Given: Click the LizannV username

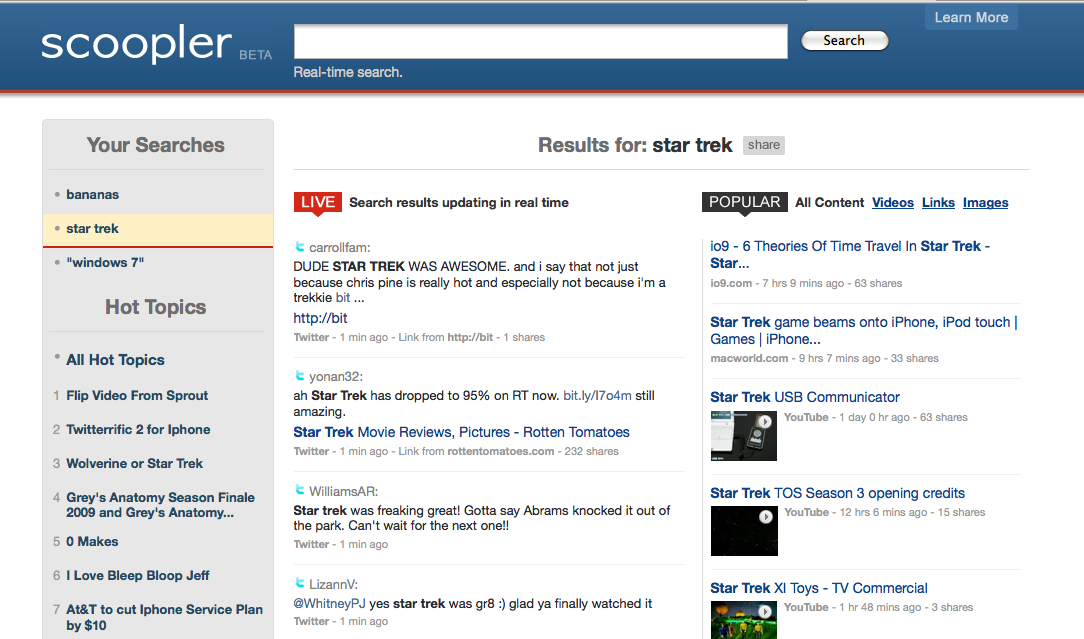Looking at the screenshot, I should [333, 584].
